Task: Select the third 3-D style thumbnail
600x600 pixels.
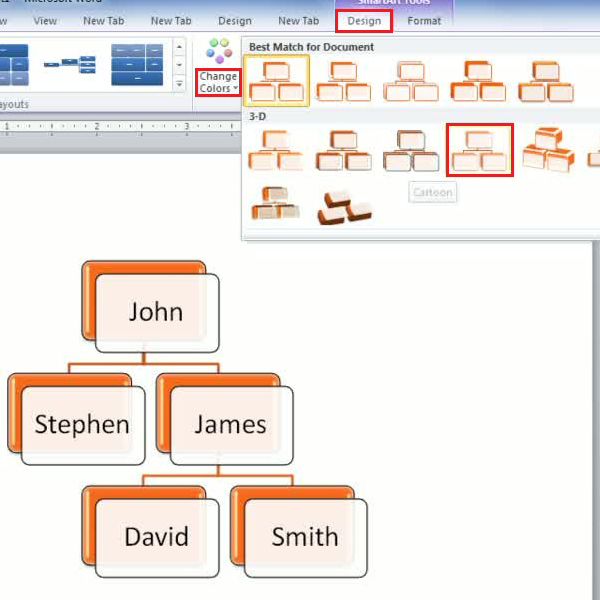Action: coord(411,150)
